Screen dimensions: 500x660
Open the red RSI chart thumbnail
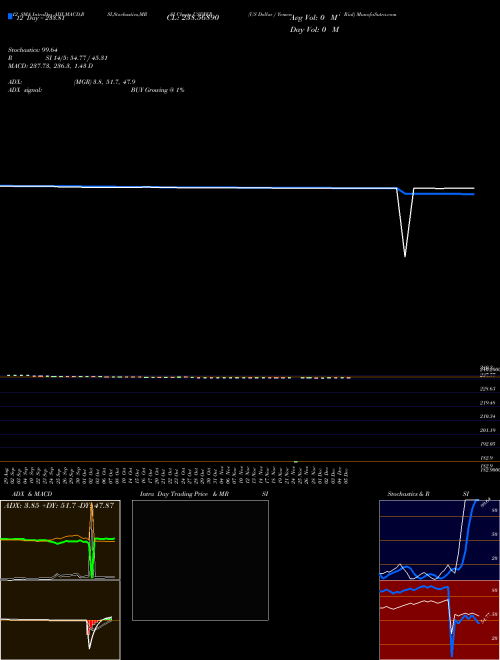point(439,620)
